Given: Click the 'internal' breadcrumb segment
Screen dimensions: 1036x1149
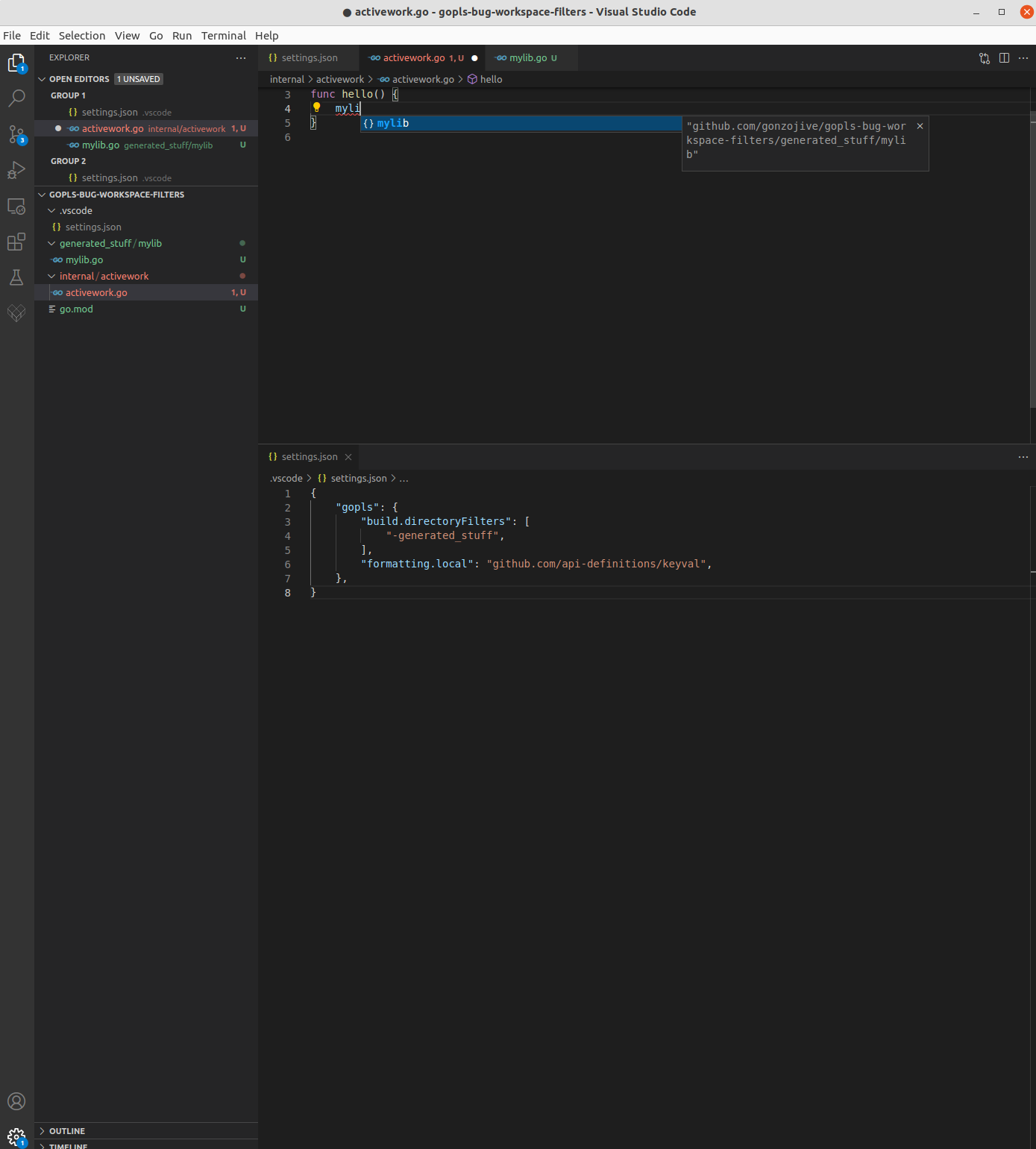Looking at the screenshot, I should [x=287, y=79].
